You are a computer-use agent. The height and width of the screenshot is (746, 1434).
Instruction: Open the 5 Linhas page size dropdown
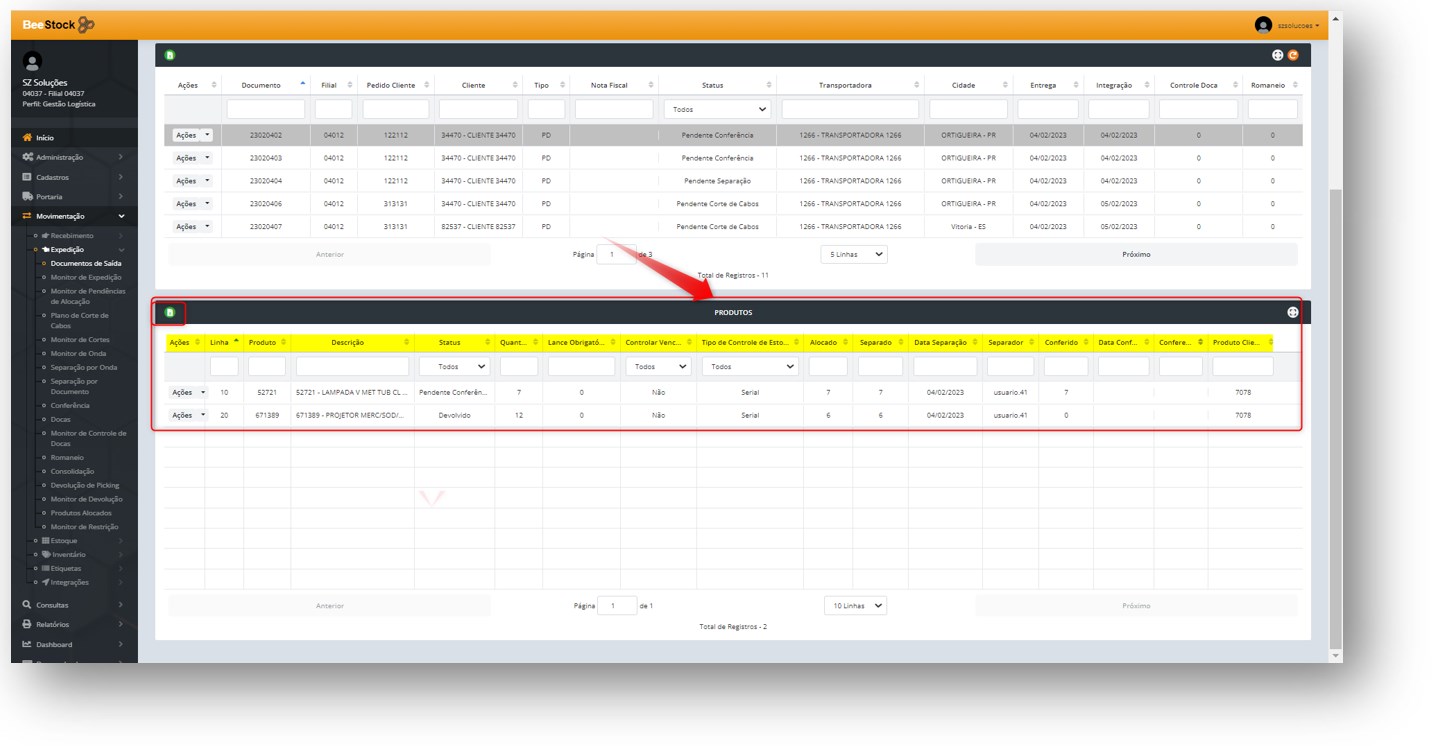853,254
